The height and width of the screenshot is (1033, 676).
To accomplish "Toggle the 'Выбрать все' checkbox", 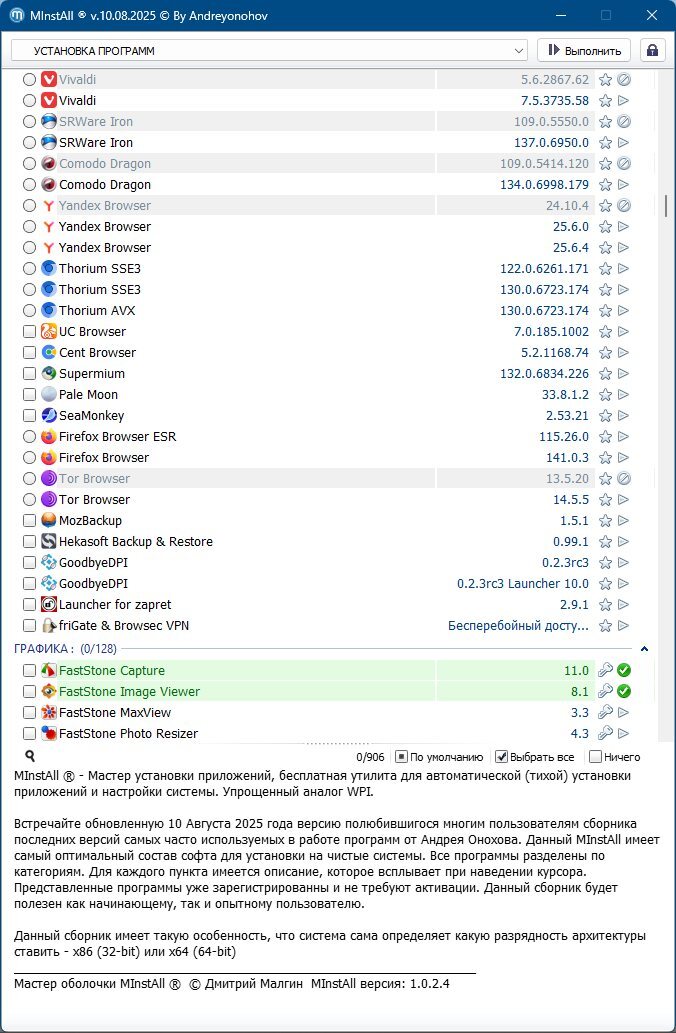I will click(501, 757).
